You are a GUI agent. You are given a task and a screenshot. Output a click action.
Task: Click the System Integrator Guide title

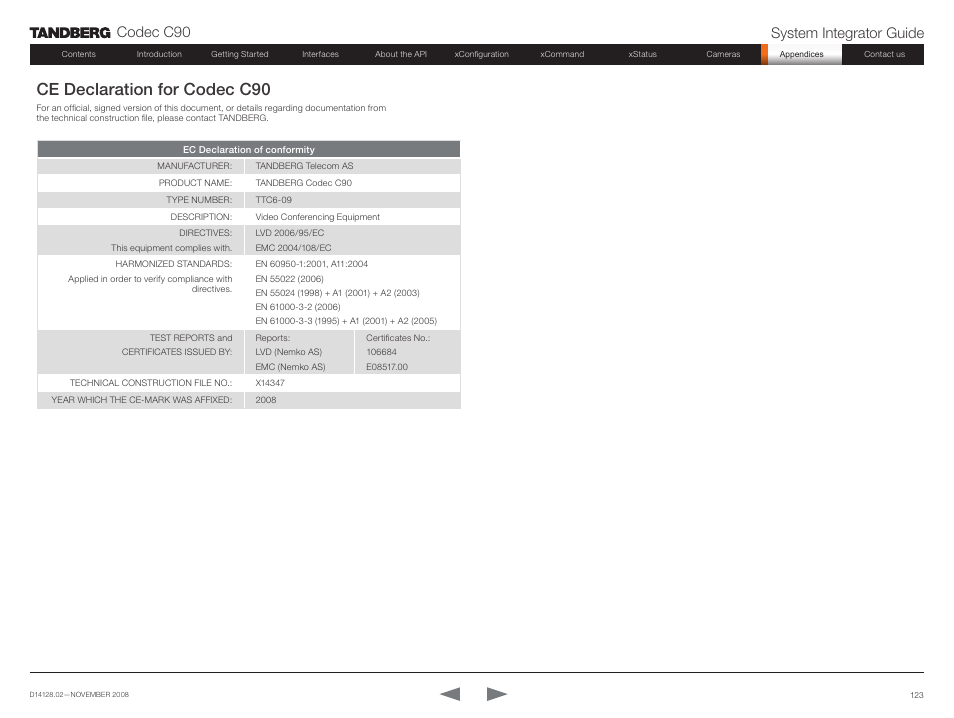click(x=847, y=33)
